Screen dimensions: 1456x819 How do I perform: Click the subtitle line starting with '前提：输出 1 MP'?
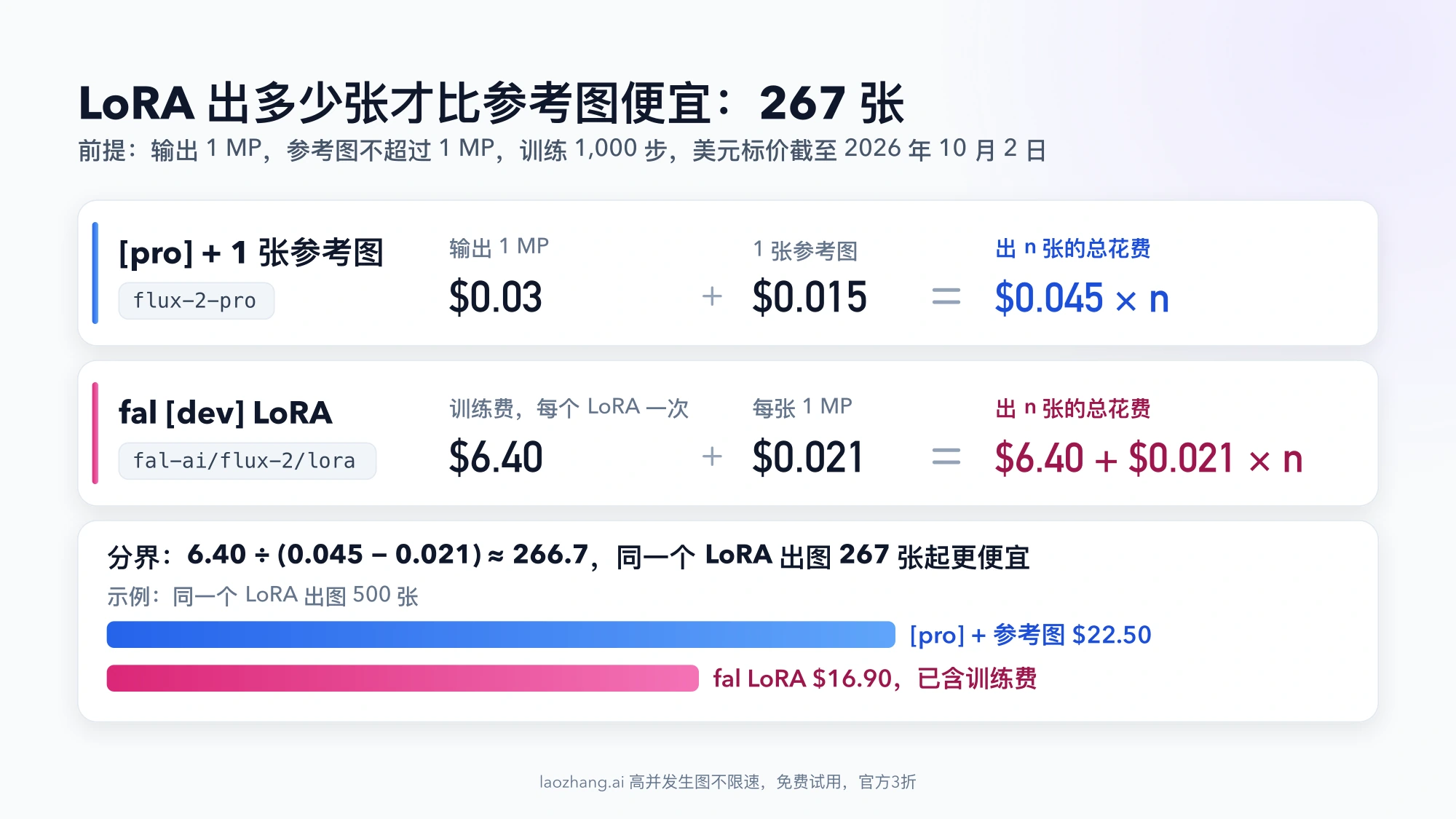562,149
